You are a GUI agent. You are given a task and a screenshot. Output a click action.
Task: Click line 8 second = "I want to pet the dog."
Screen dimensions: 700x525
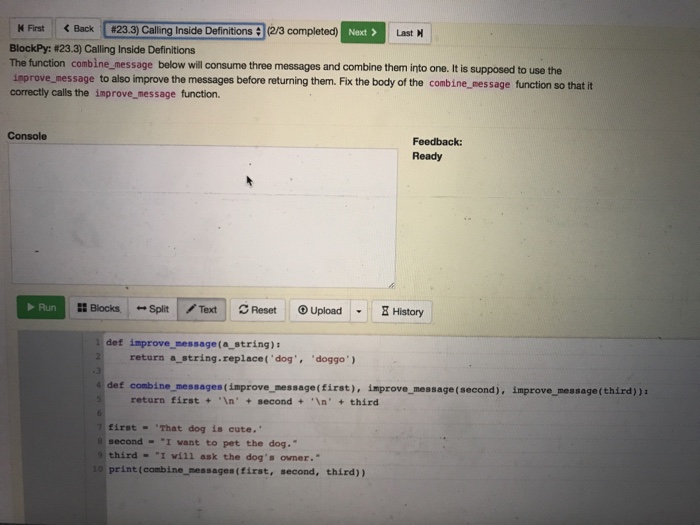click(203, 442)
